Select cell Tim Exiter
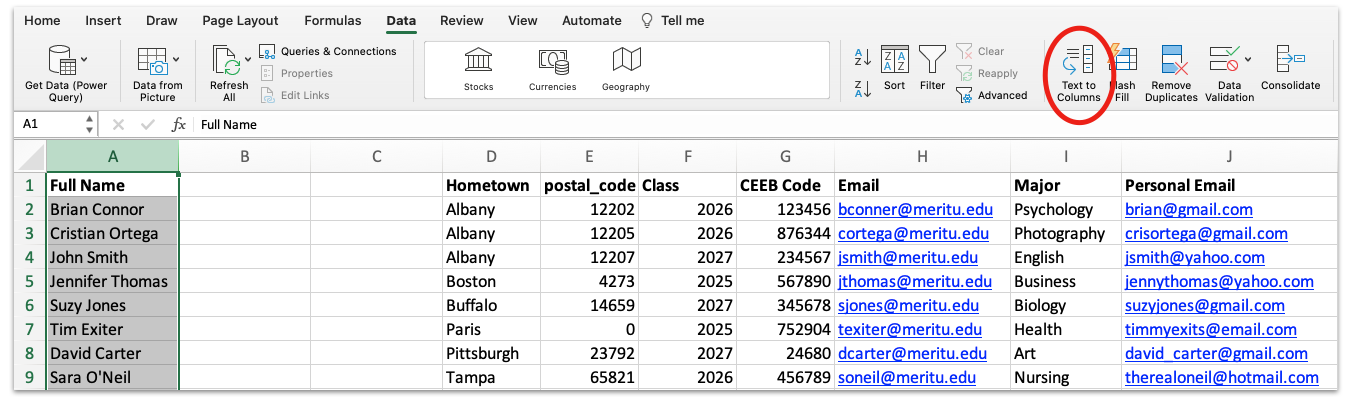 click(113, 330)
